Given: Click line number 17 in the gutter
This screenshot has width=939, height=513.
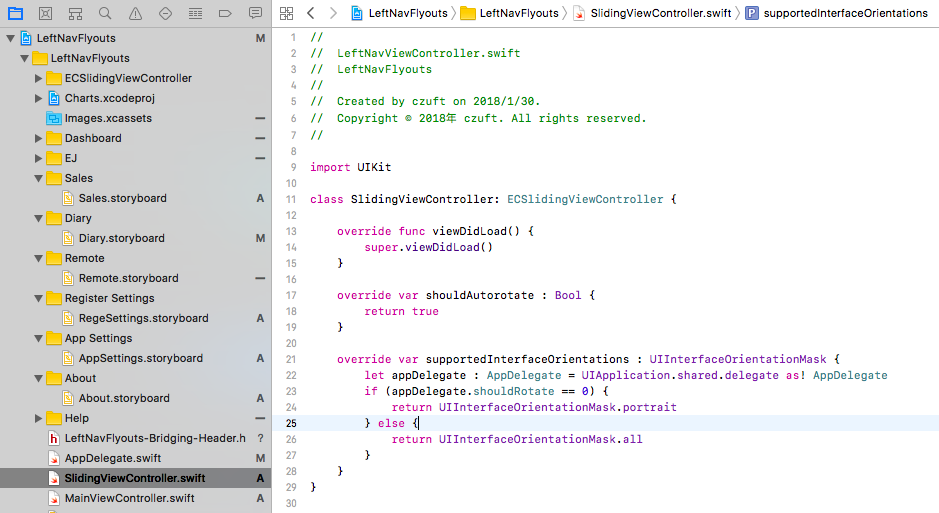Looking at the screenshot, I should pyautogui.click(x=290, y=295).
